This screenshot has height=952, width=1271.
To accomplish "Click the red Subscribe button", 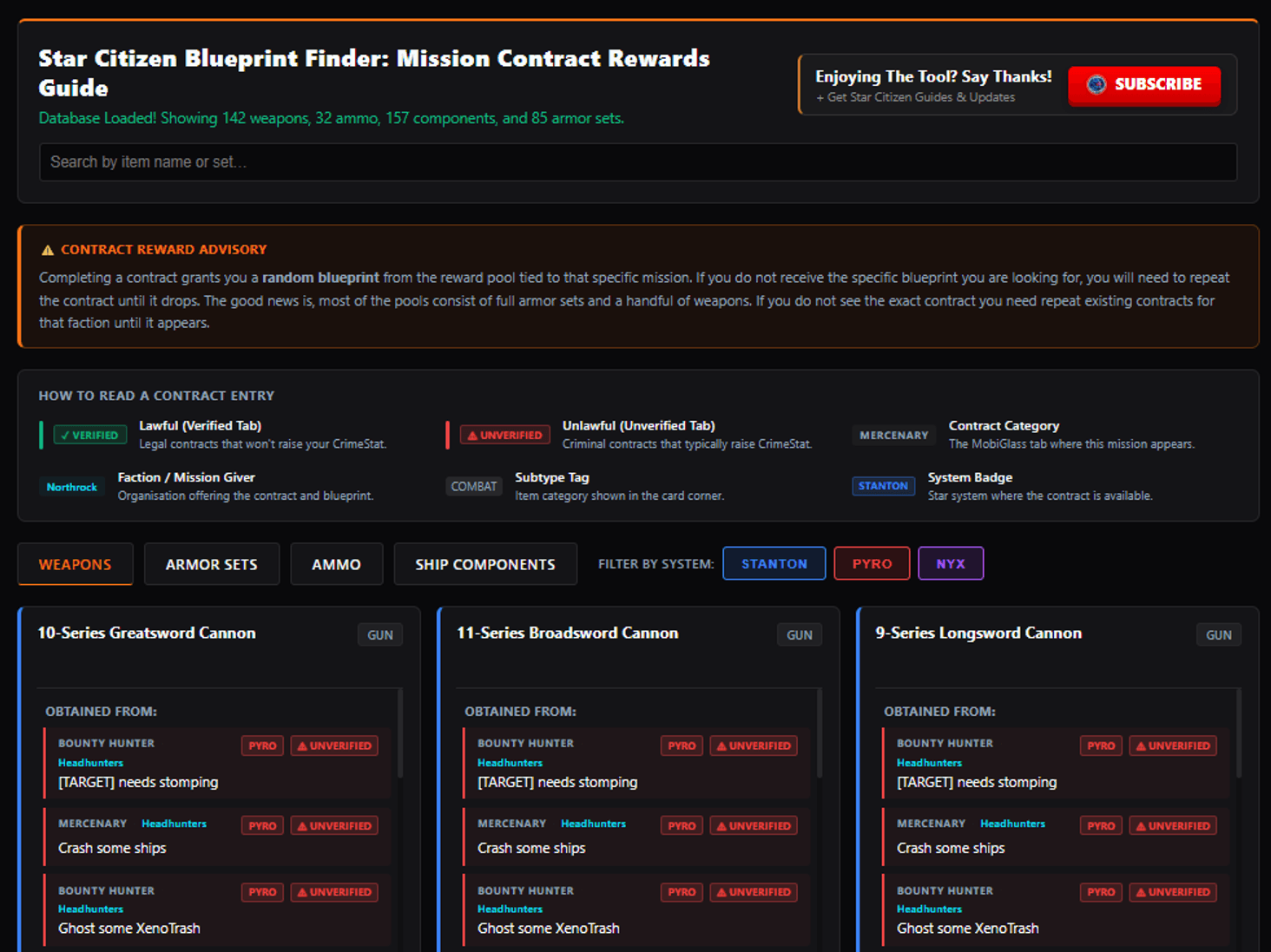I will (1144, 85).
